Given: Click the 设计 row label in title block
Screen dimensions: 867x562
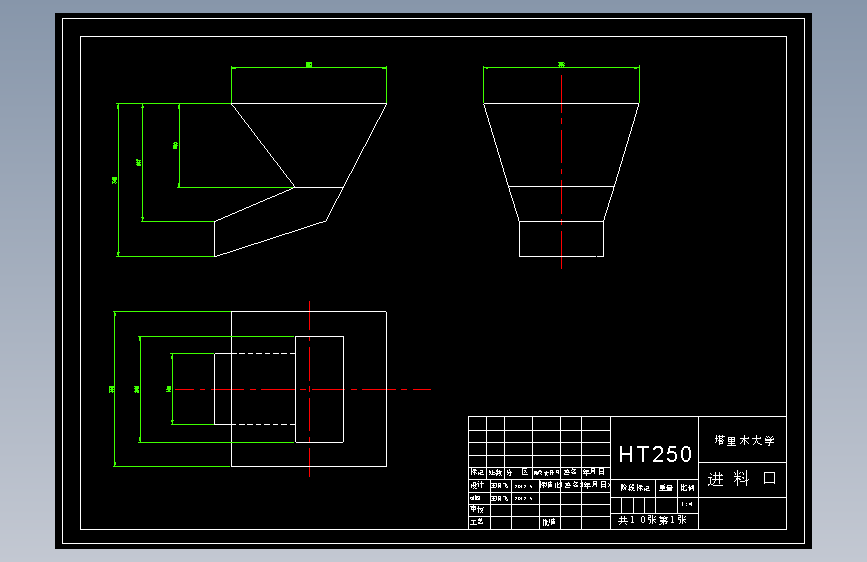Looking at the screenshot, I should 477,485.
